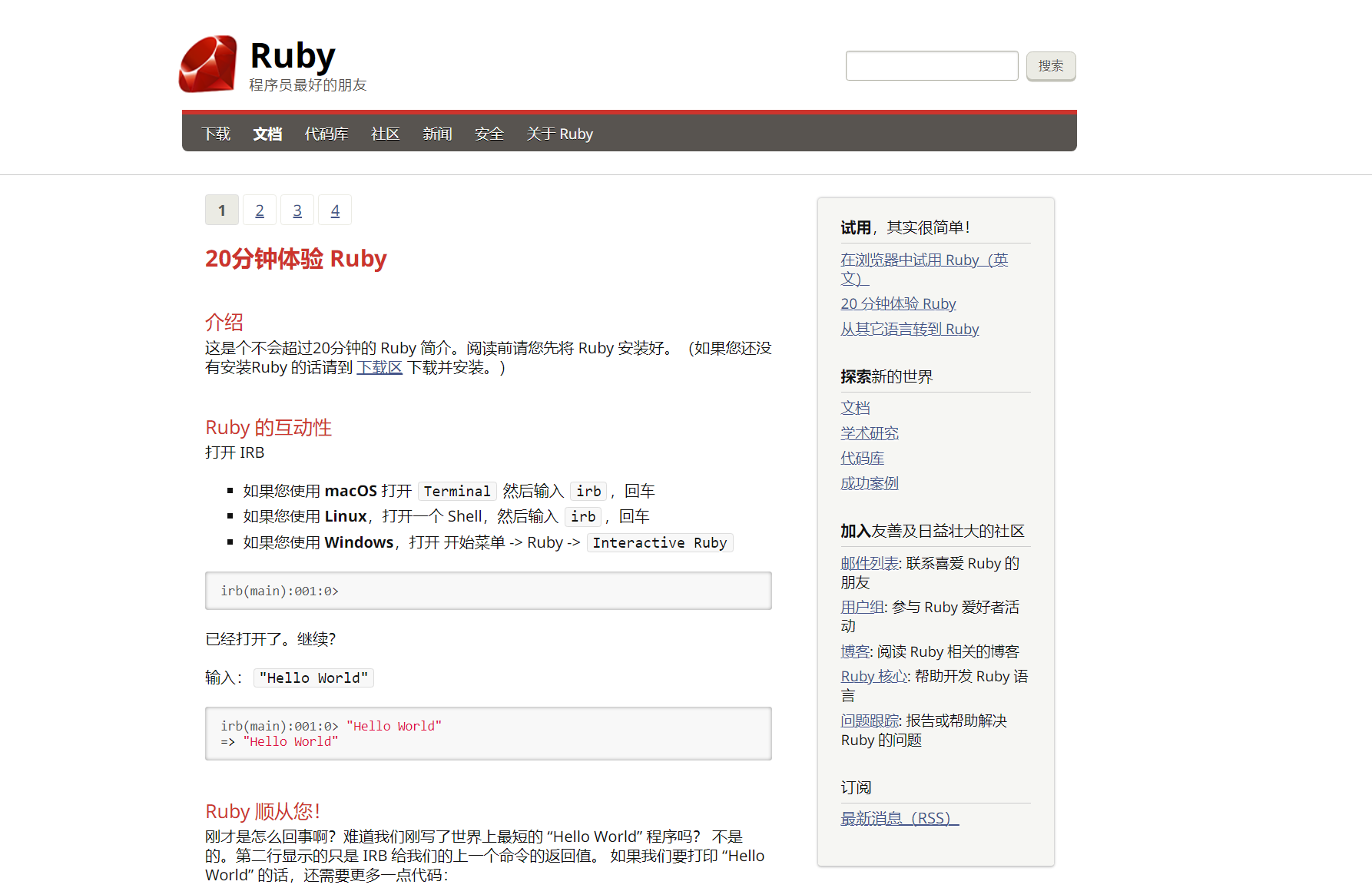Open the 20 分钟体验 Ruby sidebar link
This screenshot has width=1372, height=888.
pyautogui.click(x=898, y=303)
